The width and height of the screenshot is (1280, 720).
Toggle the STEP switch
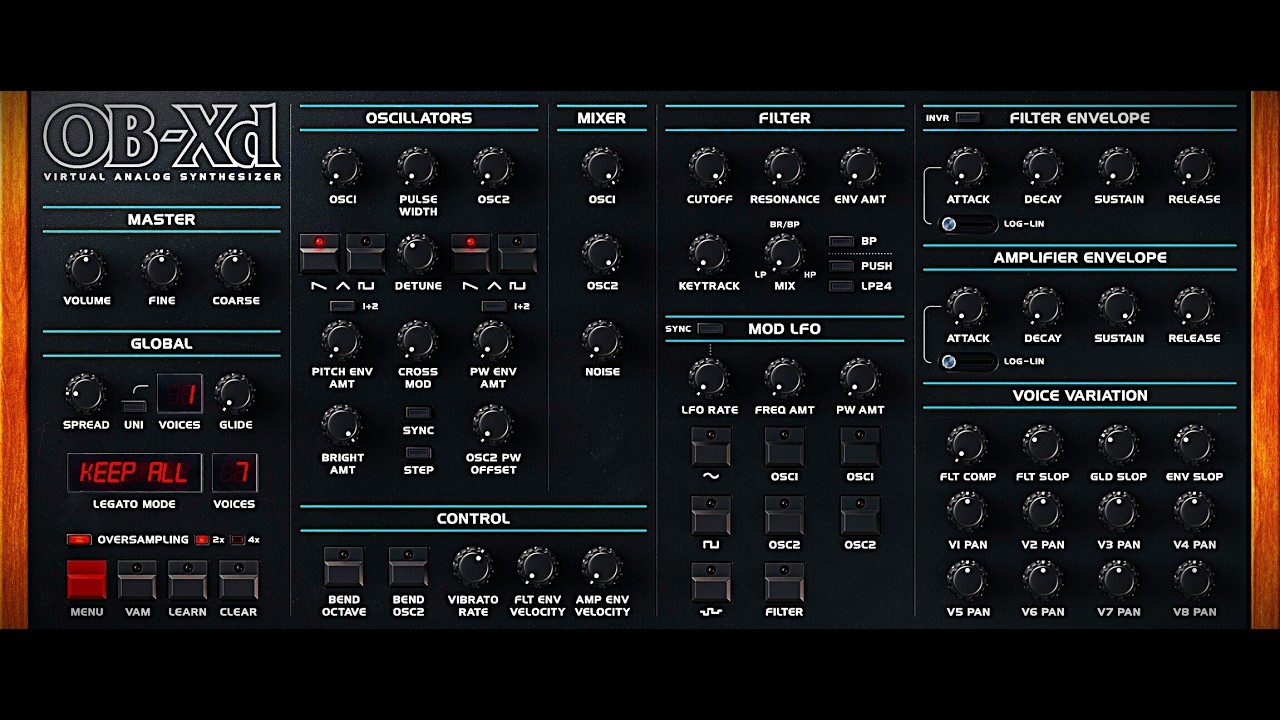(418, 453)
